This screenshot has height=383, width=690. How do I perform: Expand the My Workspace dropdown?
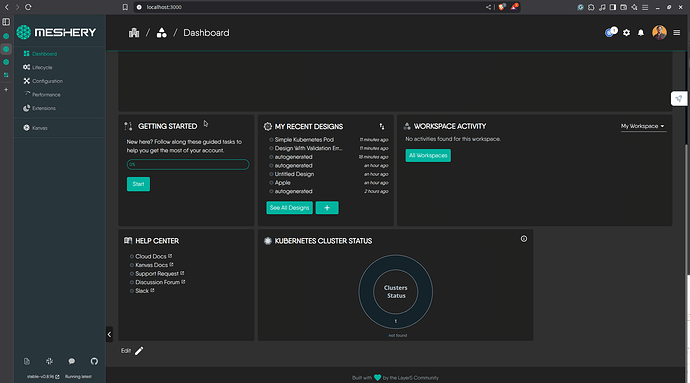642,126
